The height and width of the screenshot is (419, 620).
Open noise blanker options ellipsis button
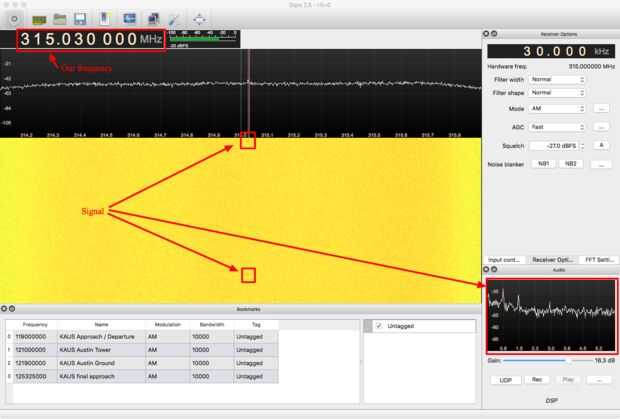point(601,164)
